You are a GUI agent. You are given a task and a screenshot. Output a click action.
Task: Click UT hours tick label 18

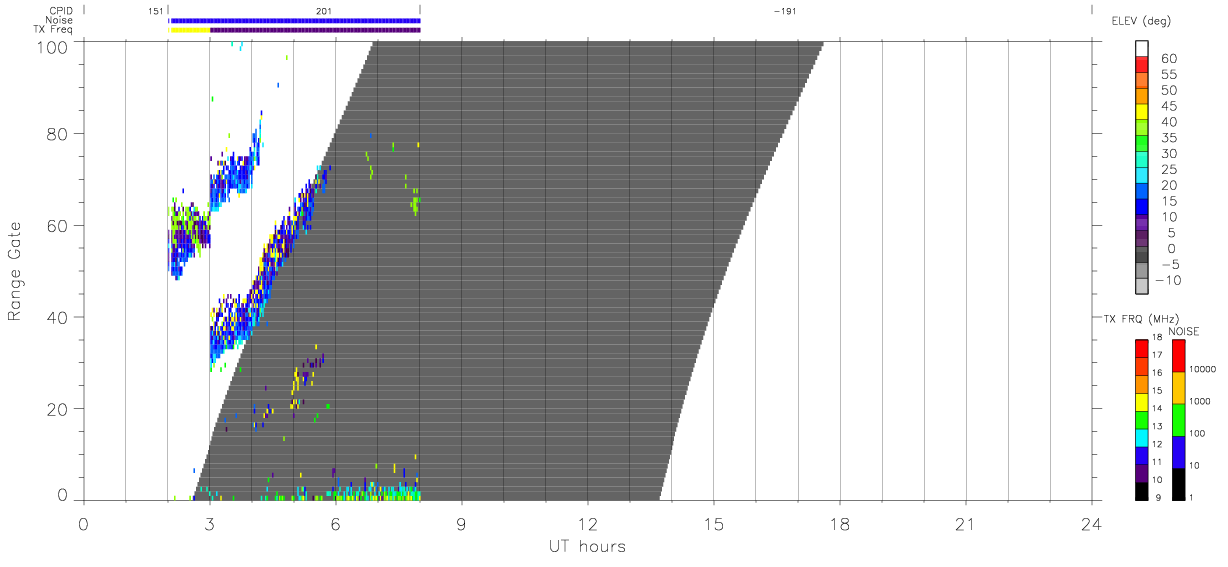point(840,524)
